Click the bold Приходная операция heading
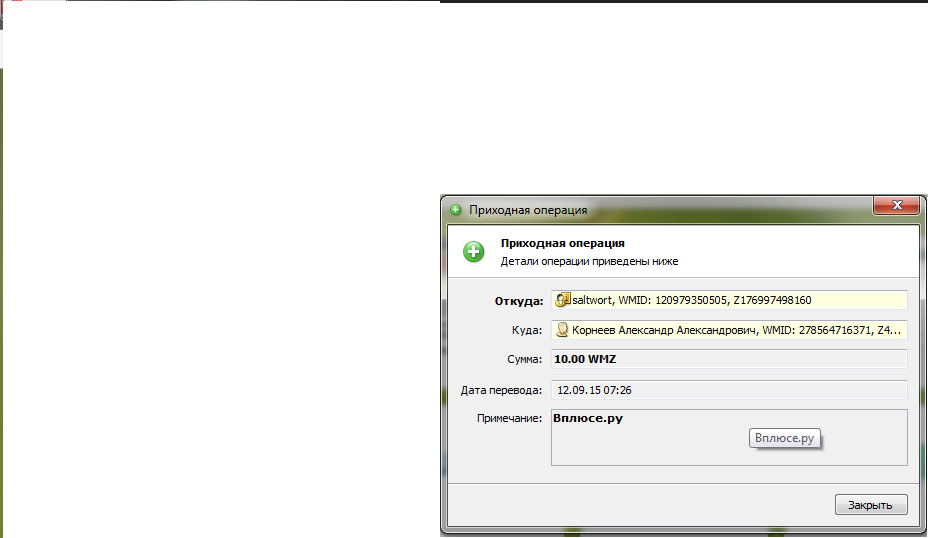 coord(562,243)
